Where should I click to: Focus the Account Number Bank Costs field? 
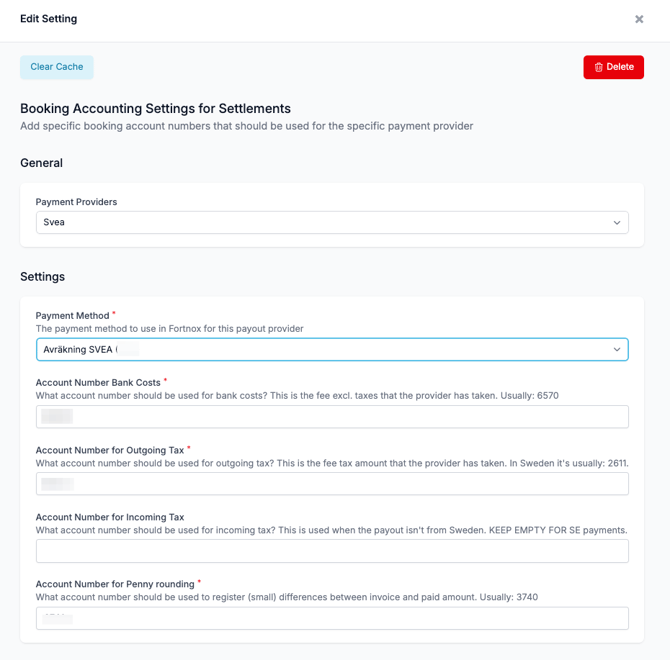pos(332,416)
